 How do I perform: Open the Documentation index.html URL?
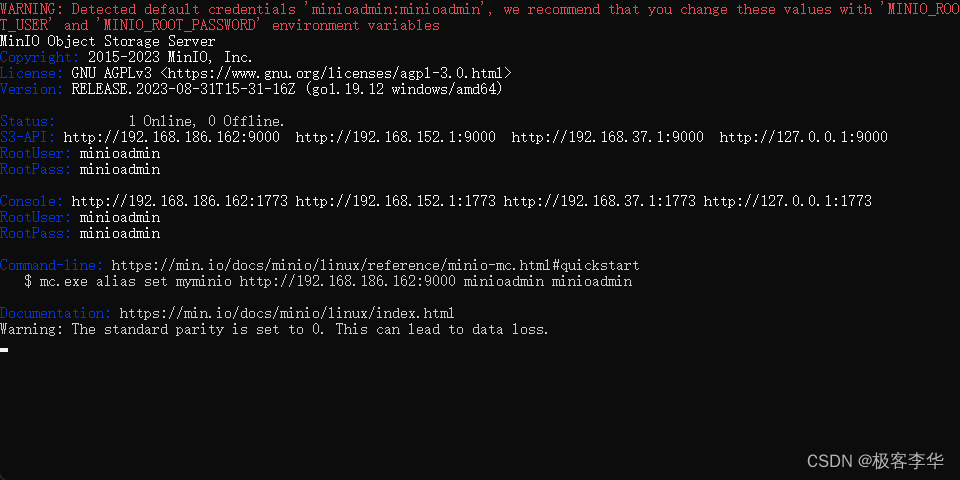click(x=287, y=313)
